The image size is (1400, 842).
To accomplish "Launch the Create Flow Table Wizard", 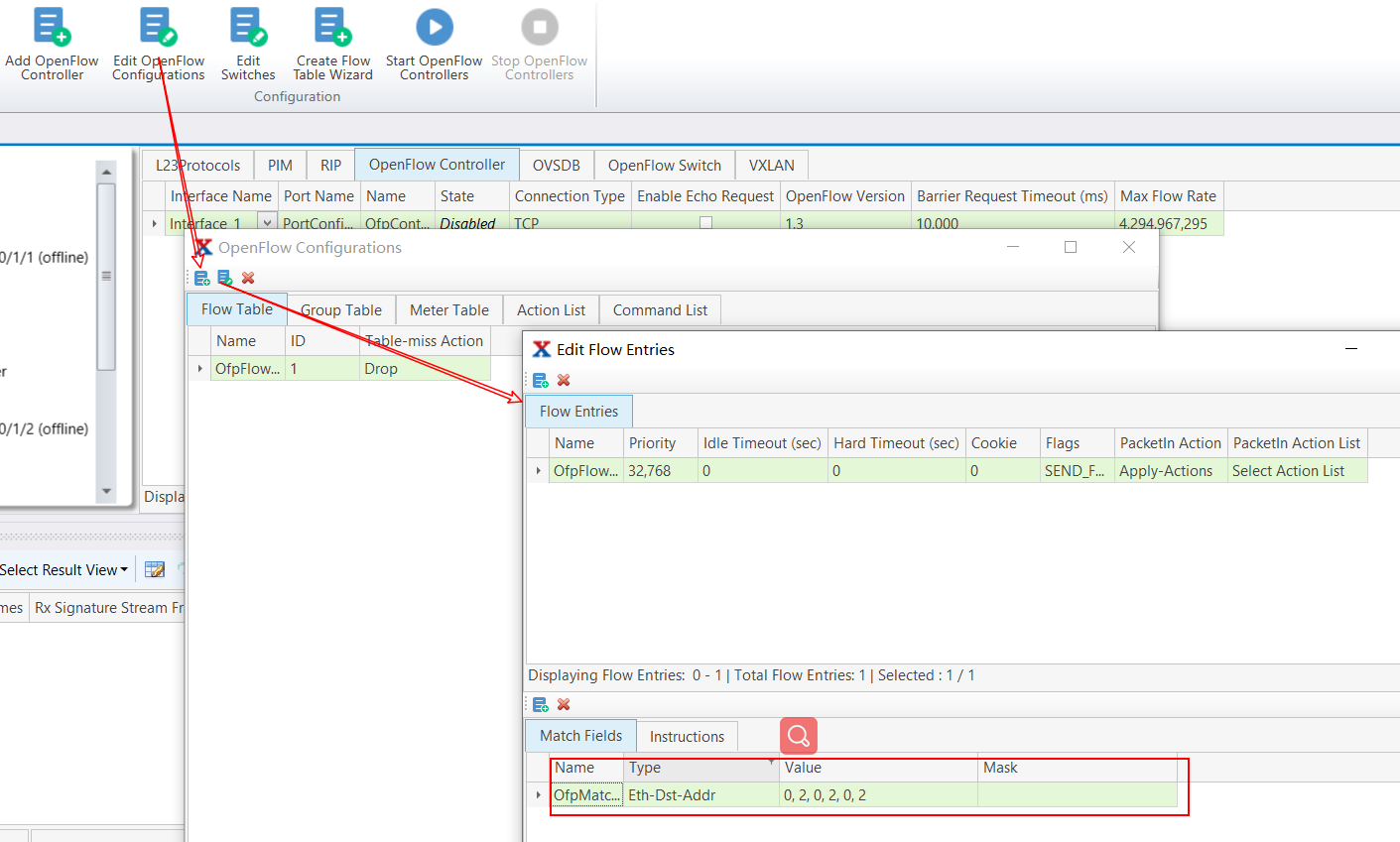I will [x=332, y=27].
